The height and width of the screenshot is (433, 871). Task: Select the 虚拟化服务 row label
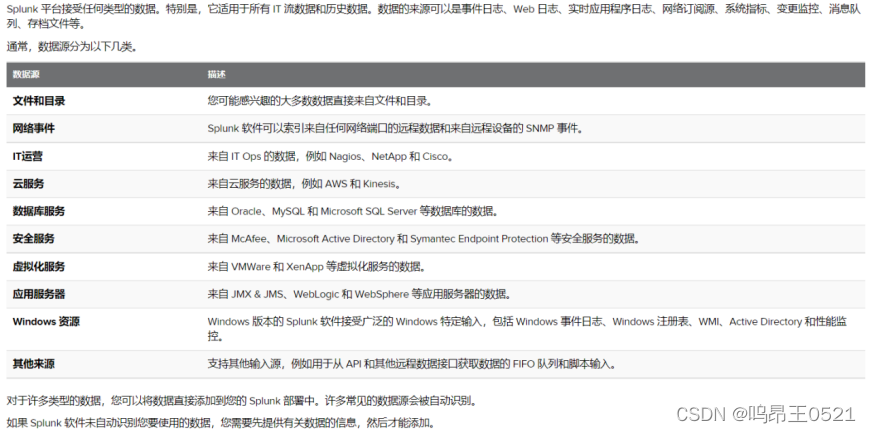[39, 266]
